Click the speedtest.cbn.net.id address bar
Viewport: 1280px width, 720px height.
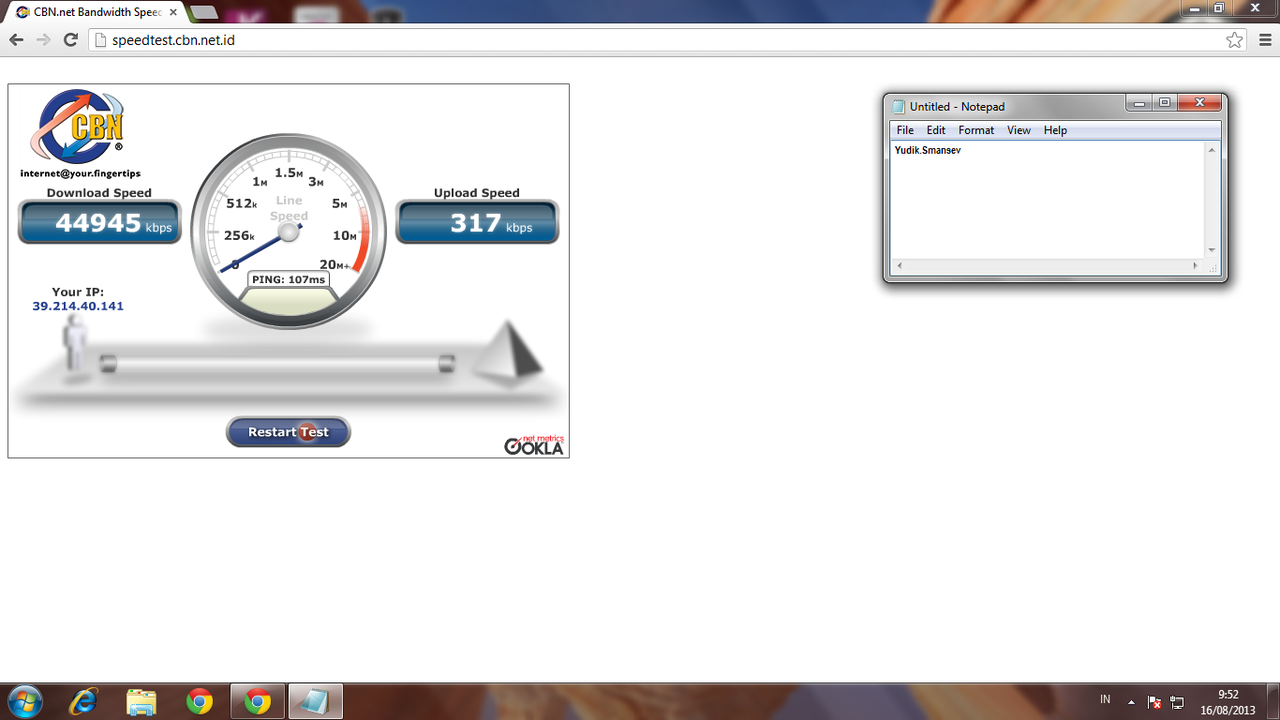pos(660,40)
